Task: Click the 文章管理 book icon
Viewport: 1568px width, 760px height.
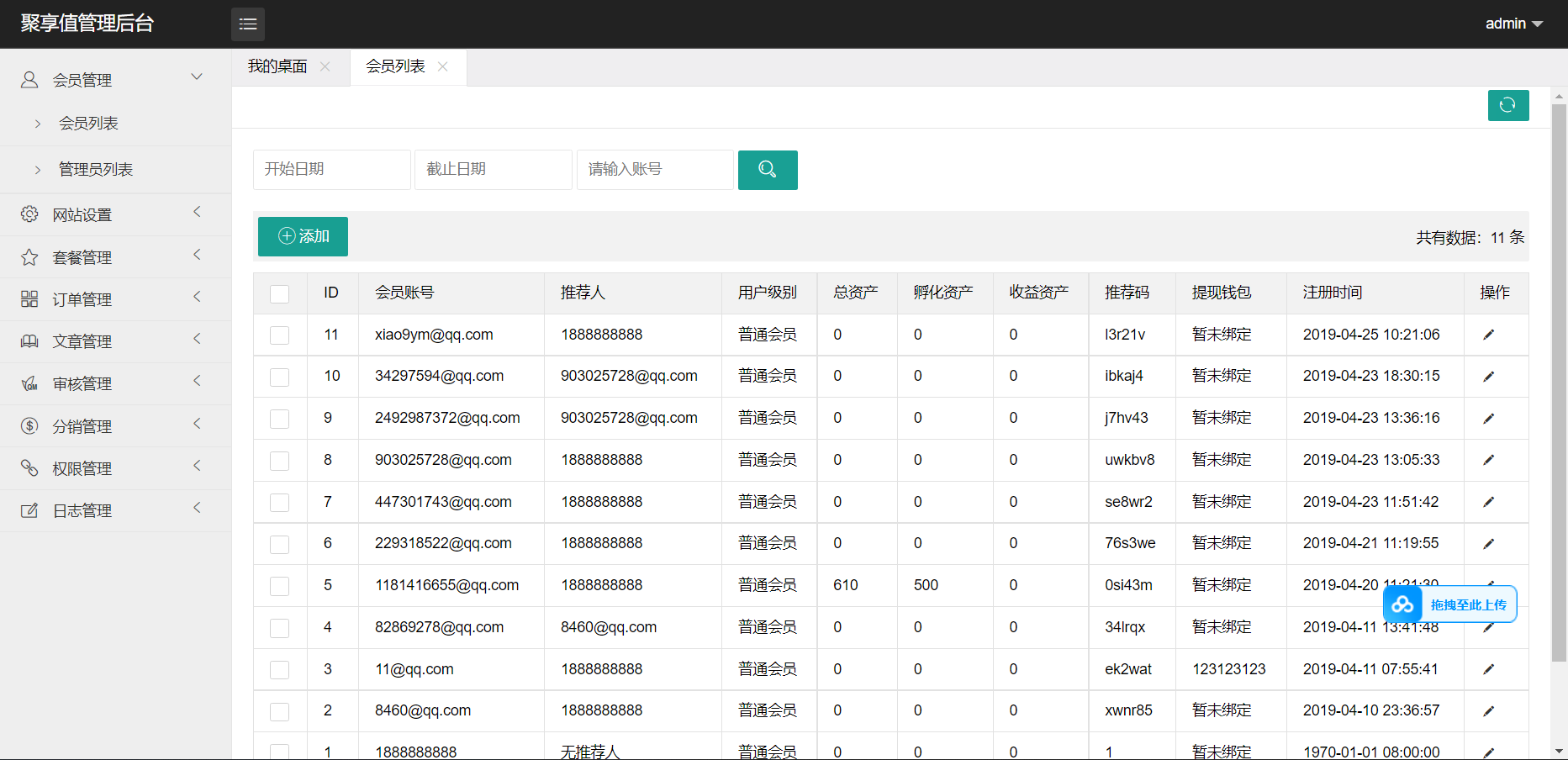Action: (29, 341)
